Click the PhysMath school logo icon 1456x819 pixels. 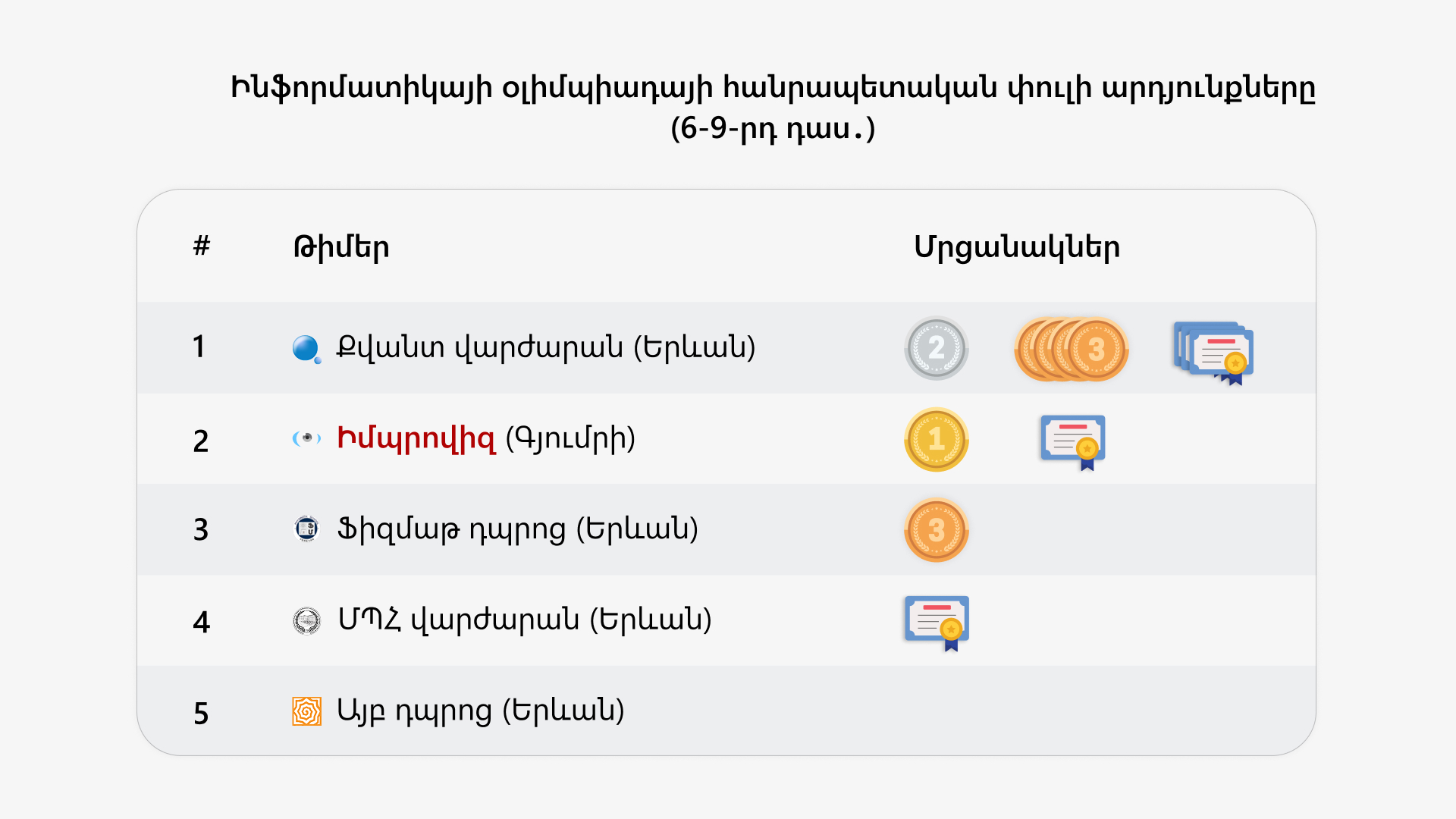306,529
